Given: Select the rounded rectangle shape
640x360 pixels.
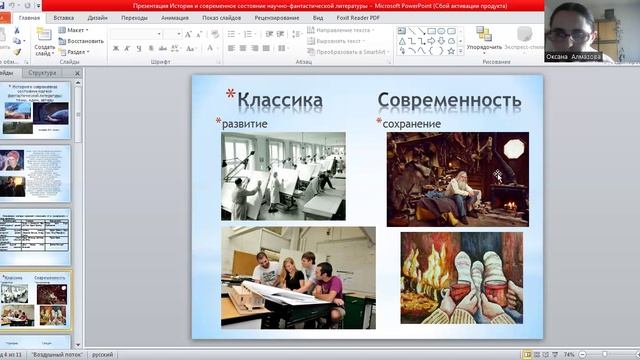Looking at the screenshot, I should (x=451, y=31).
